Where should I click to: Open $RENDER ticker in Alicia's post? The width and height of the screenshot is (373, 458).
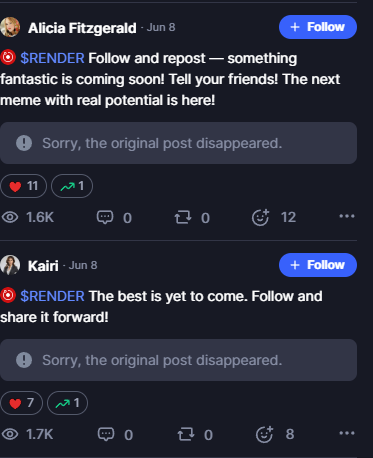52,58
